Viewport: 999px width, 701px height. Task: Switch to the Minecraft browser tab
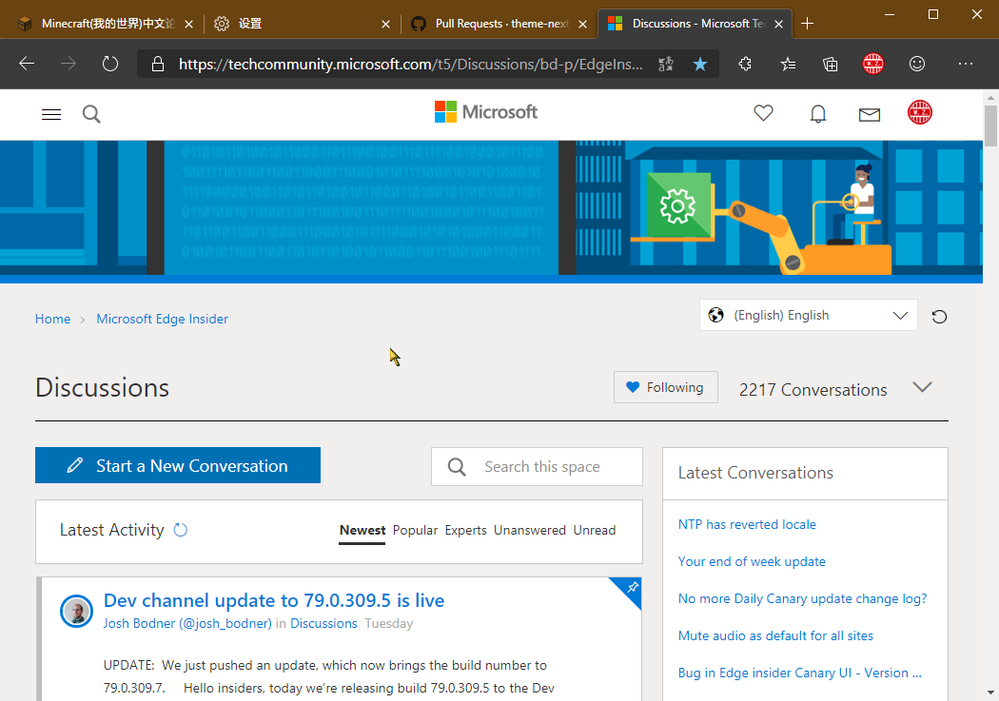click(105, 24)
